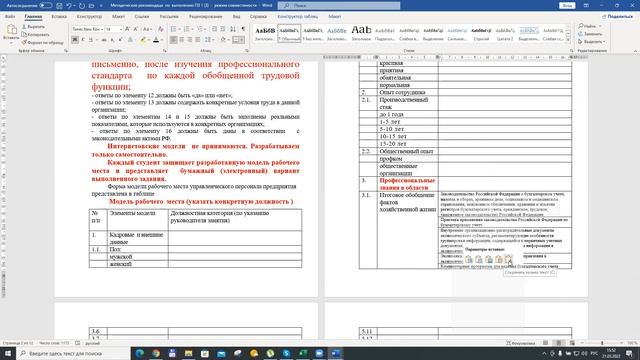
Task: Switch to the Вставка ribbon tab
Action: (59, 16)
